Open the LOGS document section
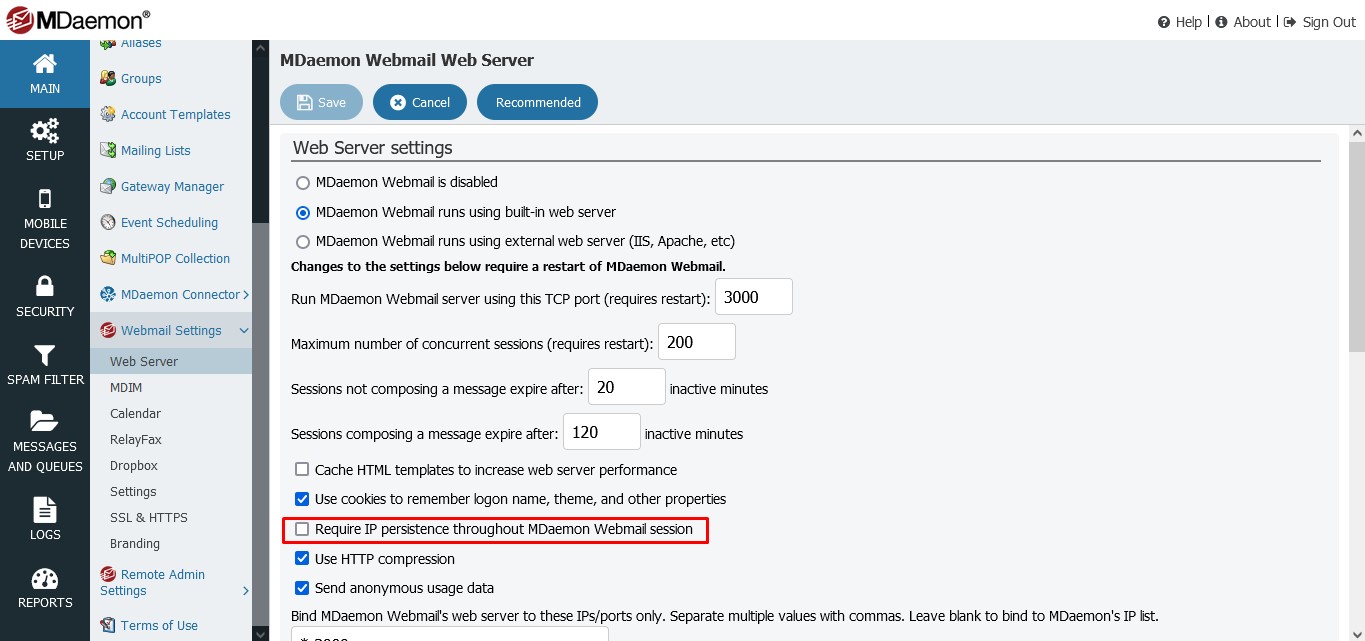The width and height of the screenshot is (1365, 641). (45, 520)
